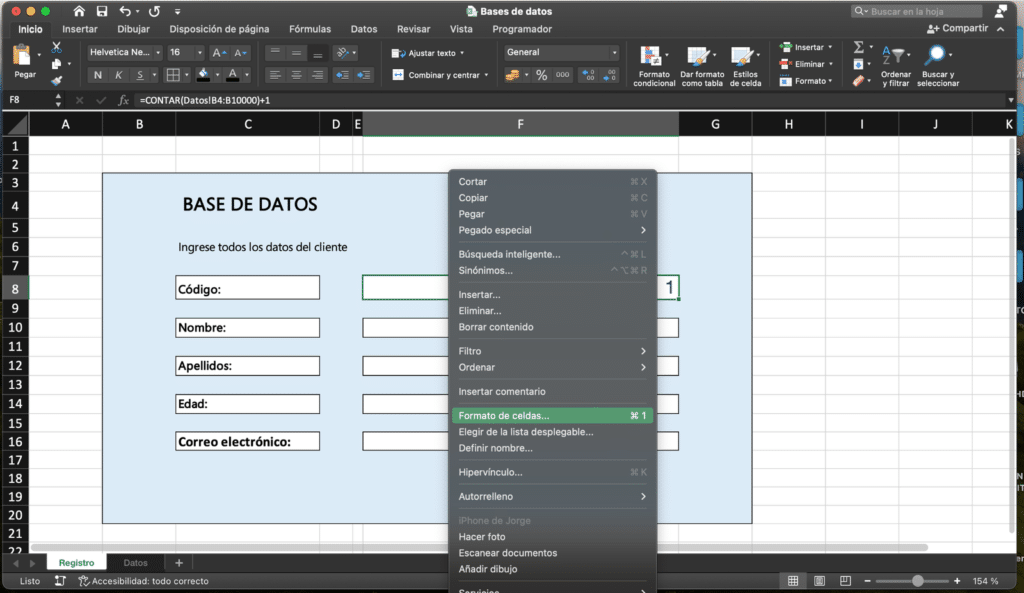The height and width of the screenshot is (593, 1024).
Task: Increase font size with the larger A icon
Action: [219, 53]
